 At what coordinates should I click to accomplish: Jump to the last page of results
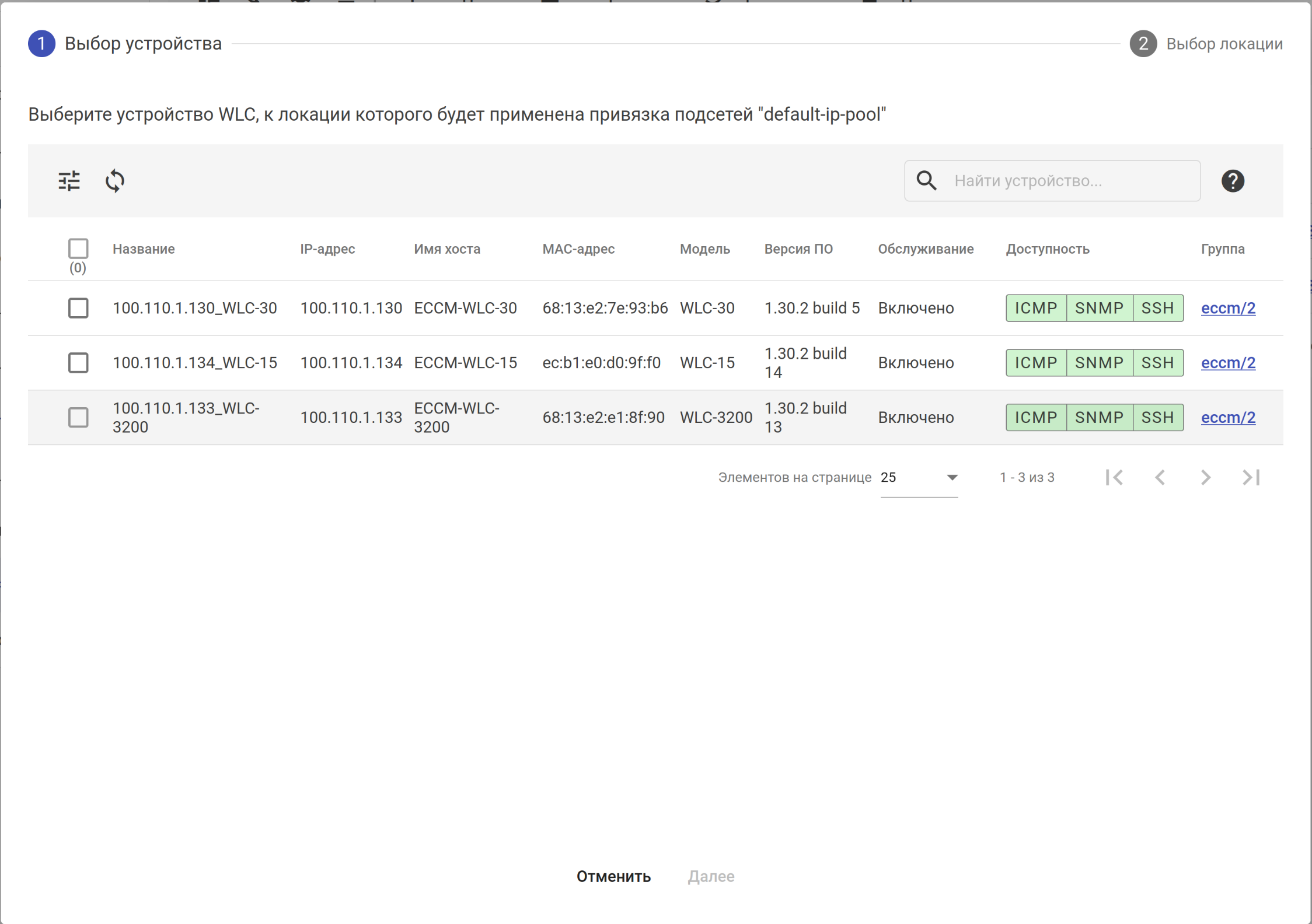(1251, 477)
